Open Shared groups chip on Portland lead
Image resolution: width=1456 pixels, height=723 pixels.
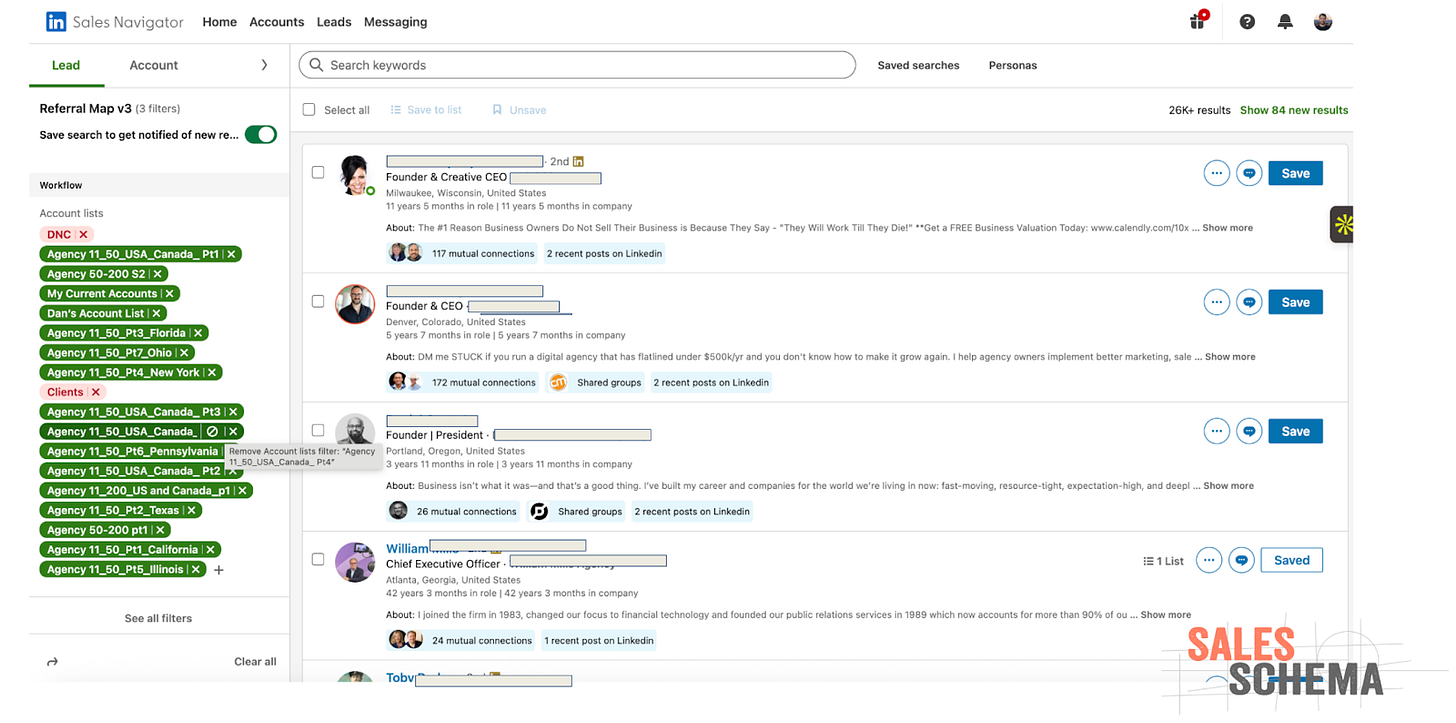coord(577,512)
